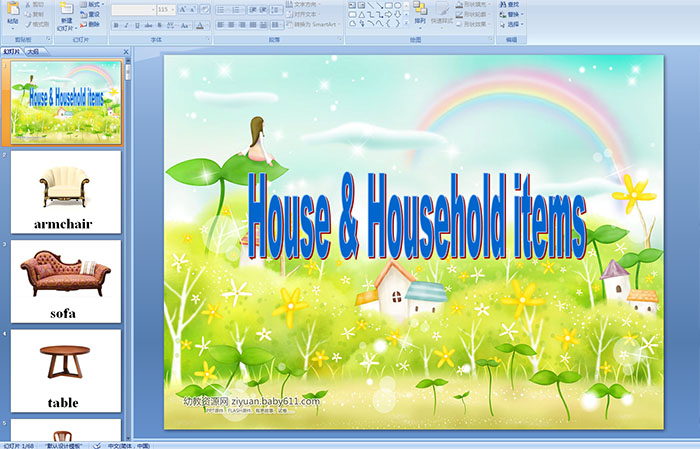Open the Font dialog launcher

208,39
